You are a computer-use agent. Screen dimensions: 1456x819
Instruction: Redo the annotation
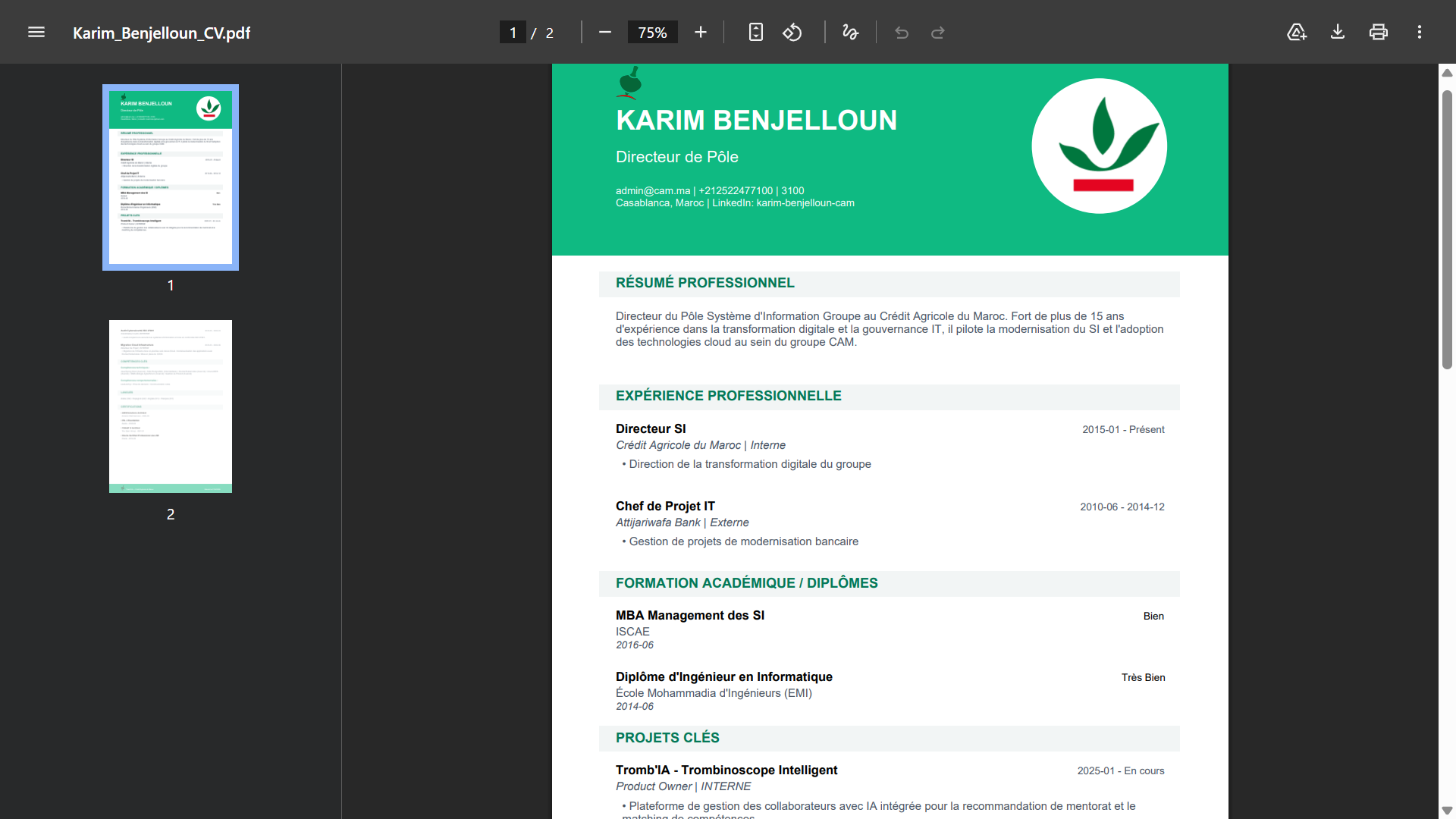click(938, 33)
